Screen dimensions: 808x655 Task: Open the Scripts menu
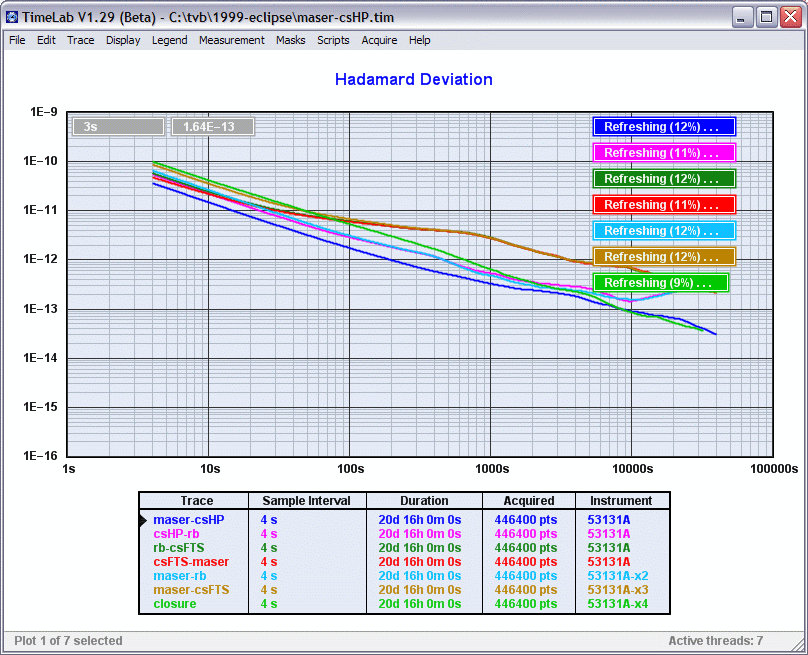click(x=333, y=40)
